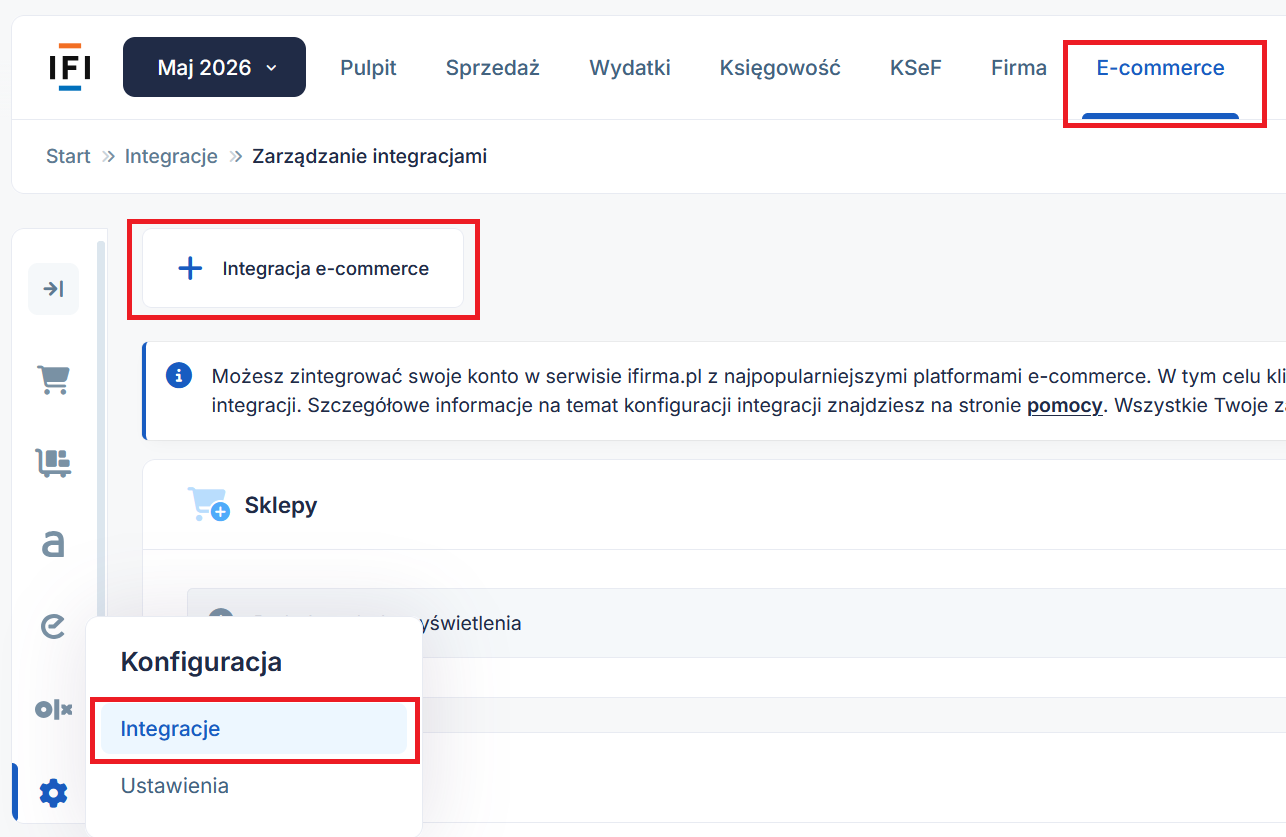Go to the Start breadcrumb
Image resolution: width=1286 pixels, height=837 pixels.
[68, 156]
